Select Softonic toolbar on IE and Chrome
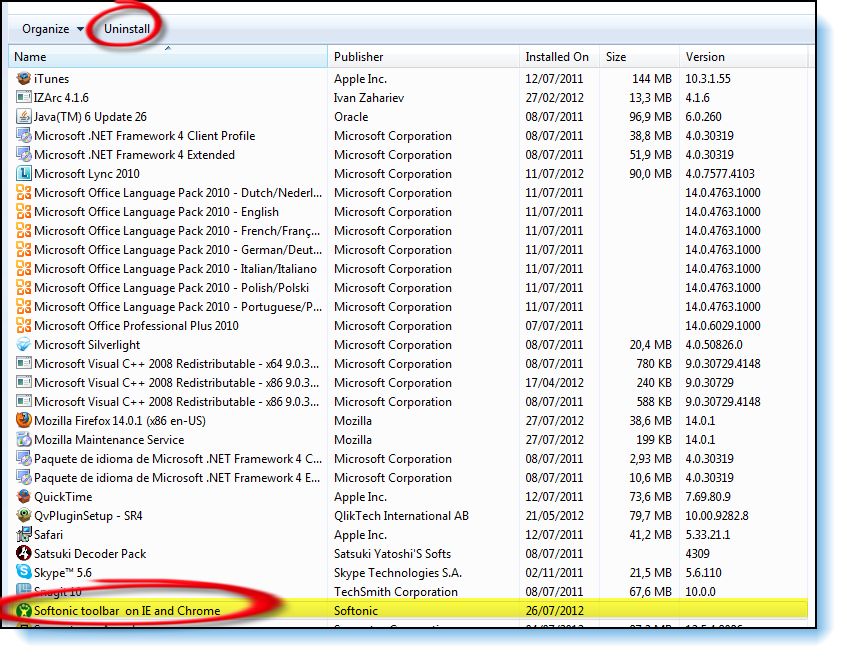The height and width of the screenshot is (659, 847). (x=127, y=610)
